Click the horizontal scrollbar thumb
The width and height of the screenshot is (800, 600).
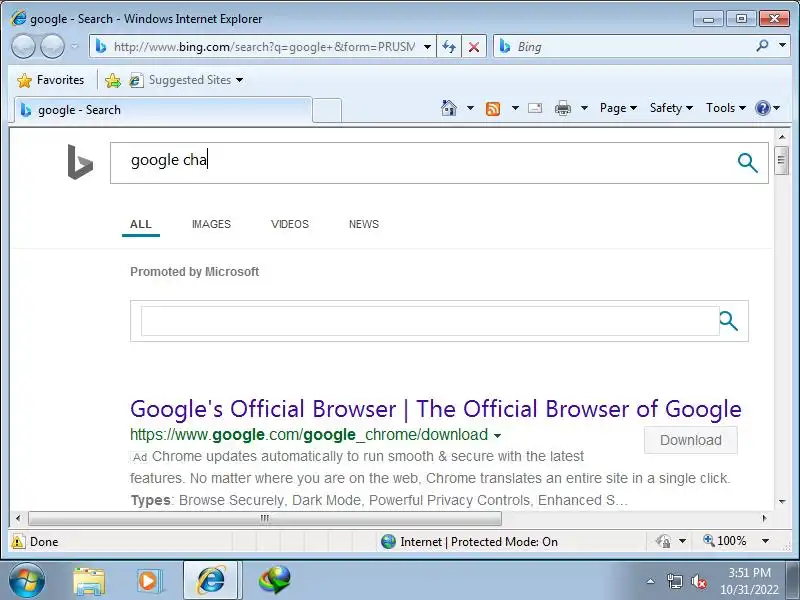click(x=264, y=518)
